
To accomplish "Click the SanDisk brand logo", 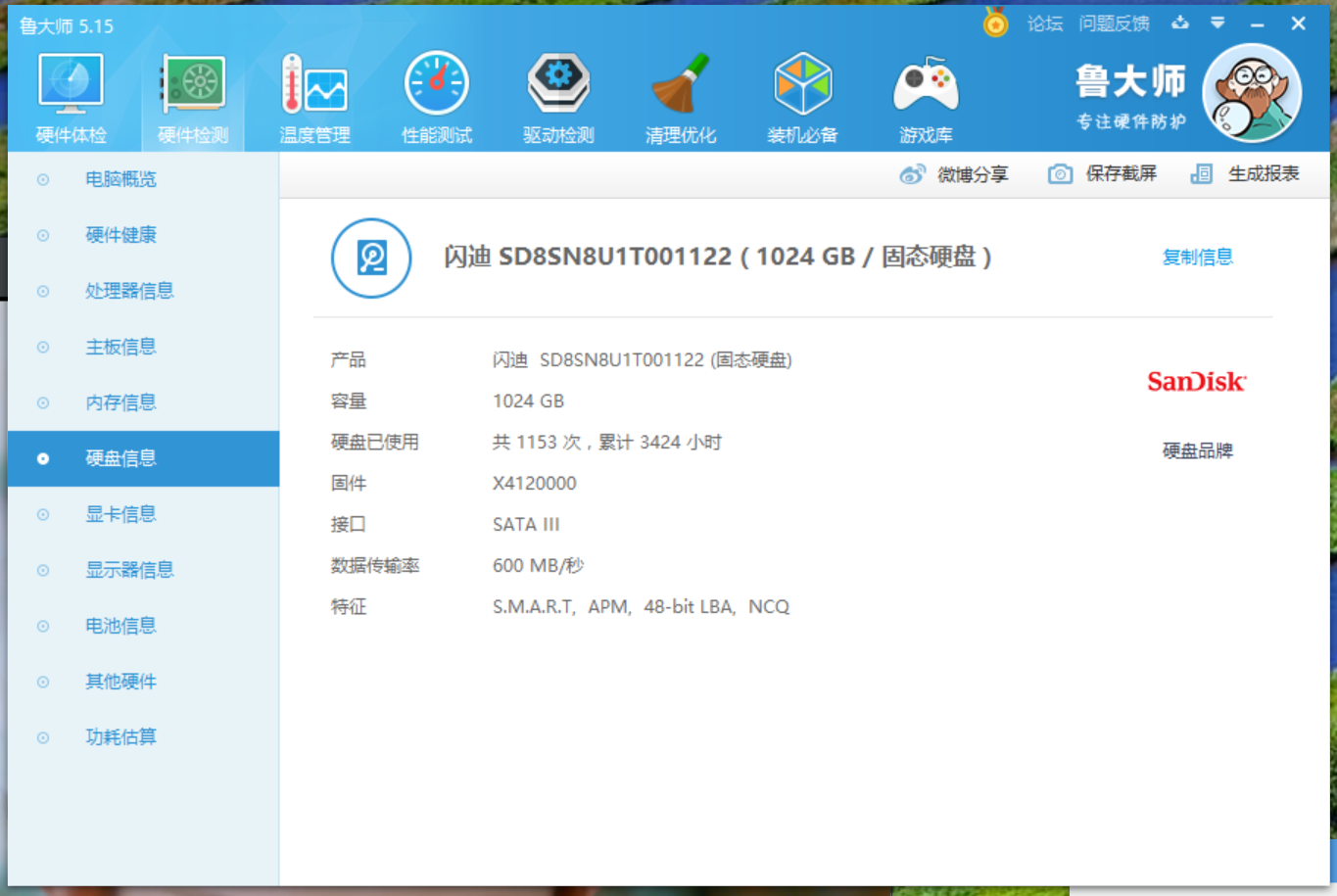I will pos(1196,382).
